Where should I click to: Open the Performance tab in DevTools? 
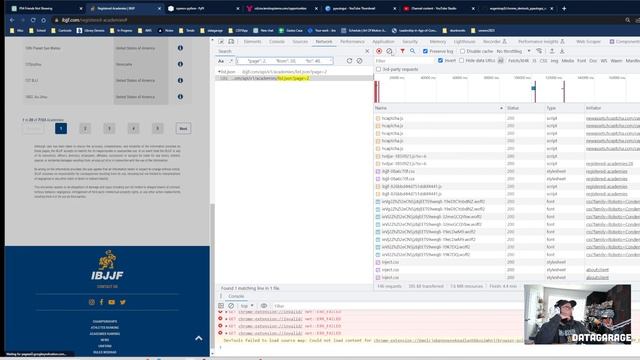click(352, 42)
